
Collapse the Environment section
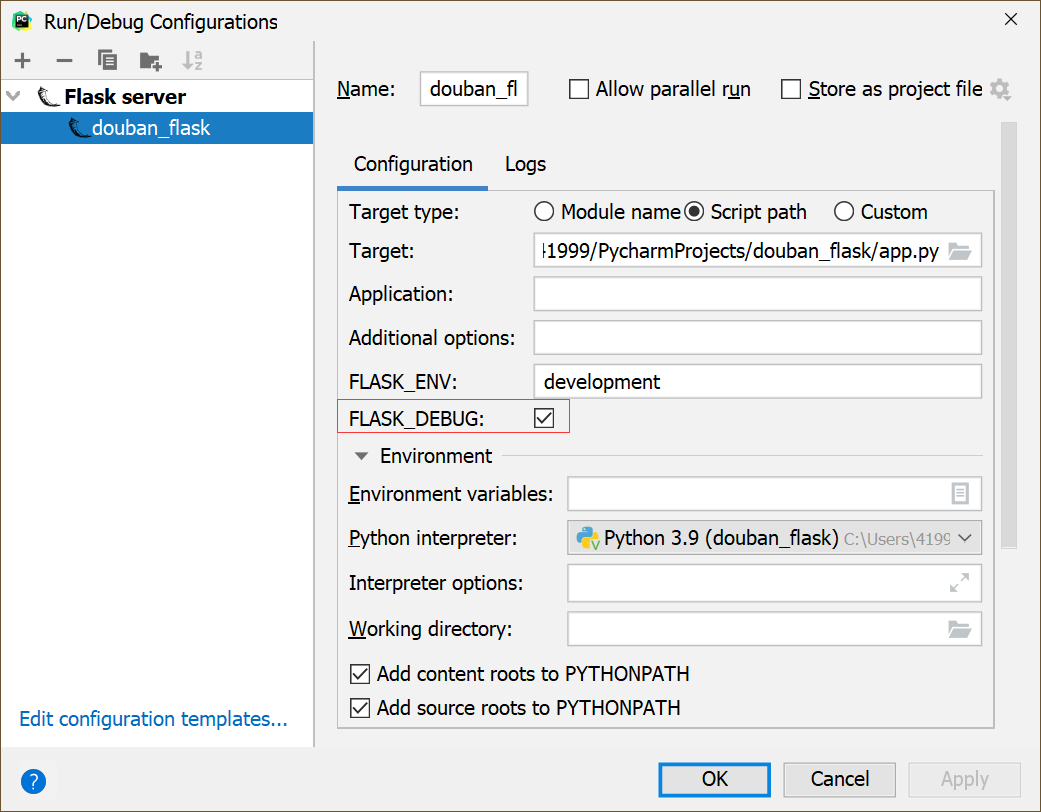coord(361,456)
